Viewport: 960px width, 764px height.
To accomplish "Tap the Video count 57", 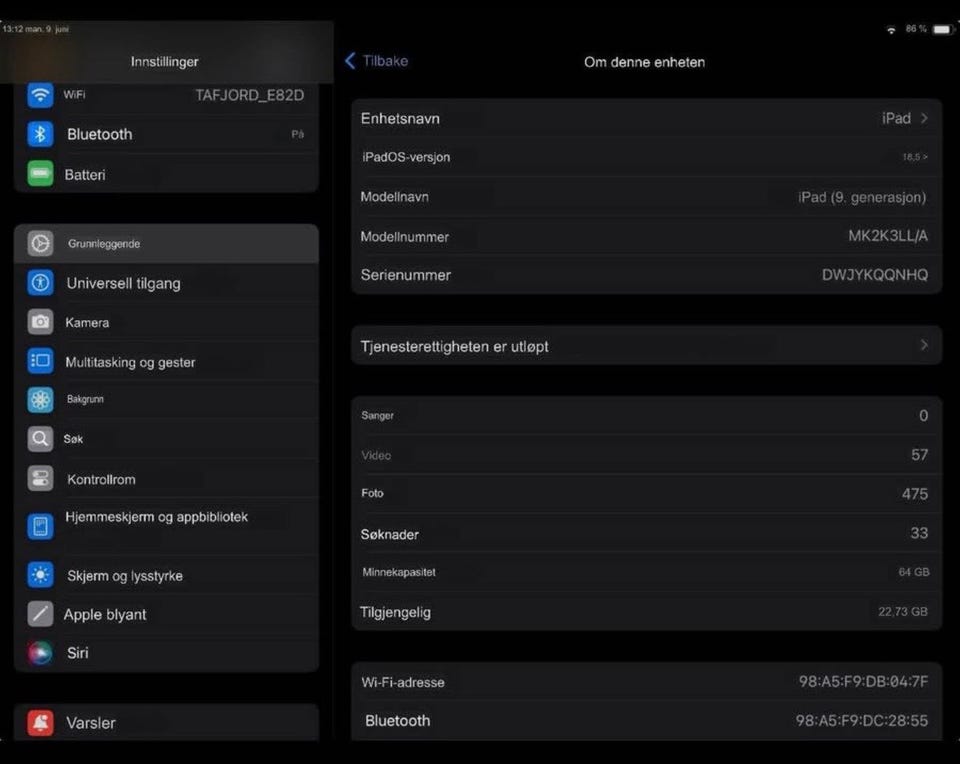I will [x=920, y=455].
